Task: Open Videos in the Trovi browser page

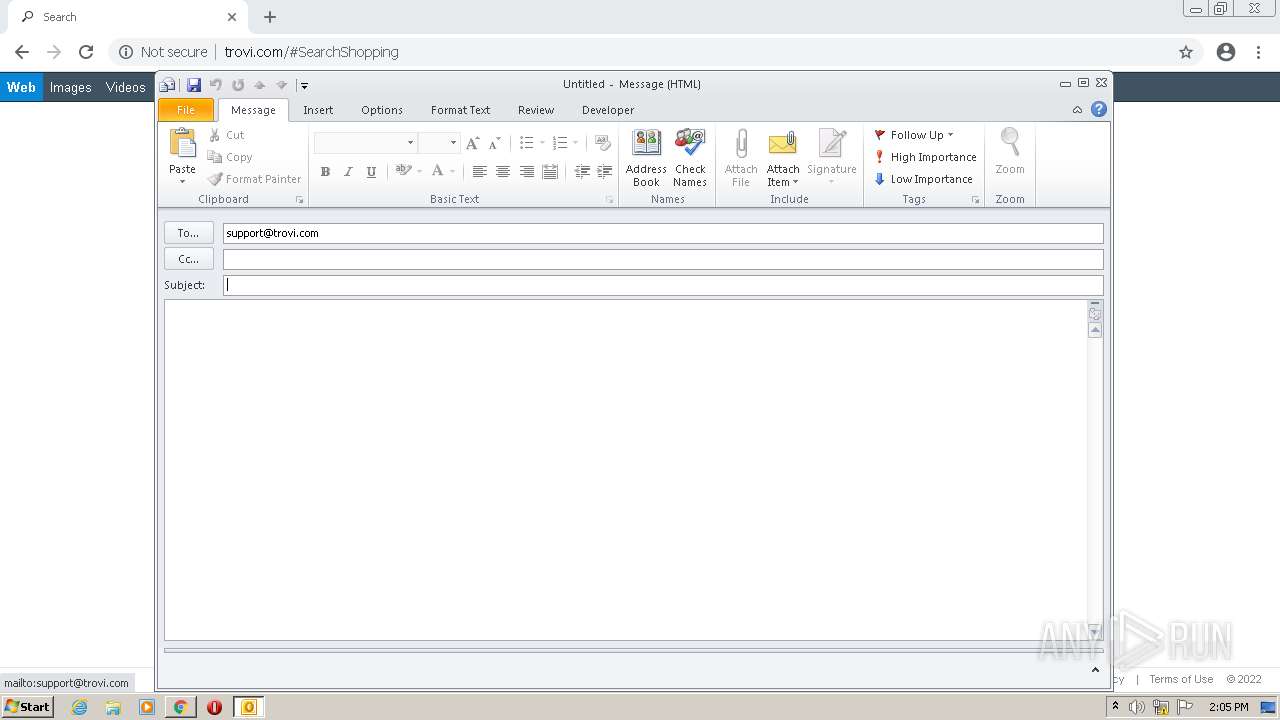Action: pyautogui.click(x=126, y=87)
